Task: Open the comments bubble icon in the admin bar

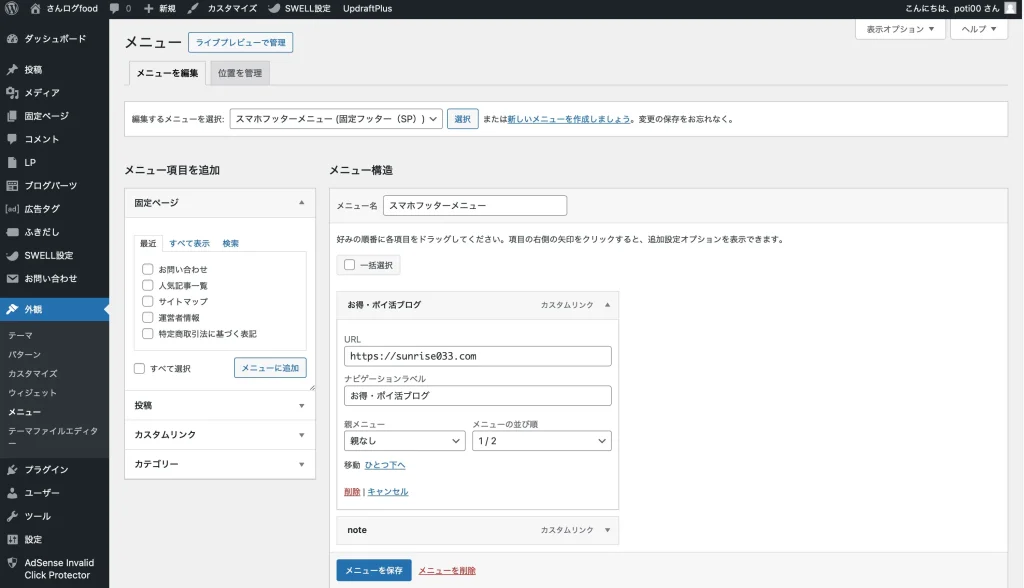Action: click(114, 8)
